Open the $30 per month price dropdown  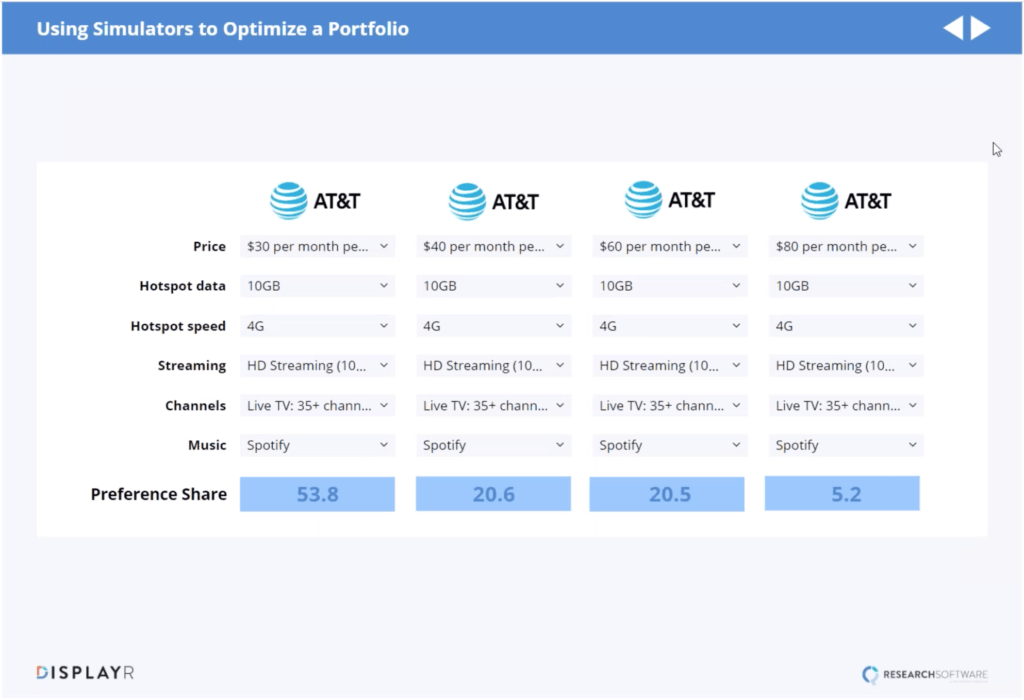click(x=318, y=246)
